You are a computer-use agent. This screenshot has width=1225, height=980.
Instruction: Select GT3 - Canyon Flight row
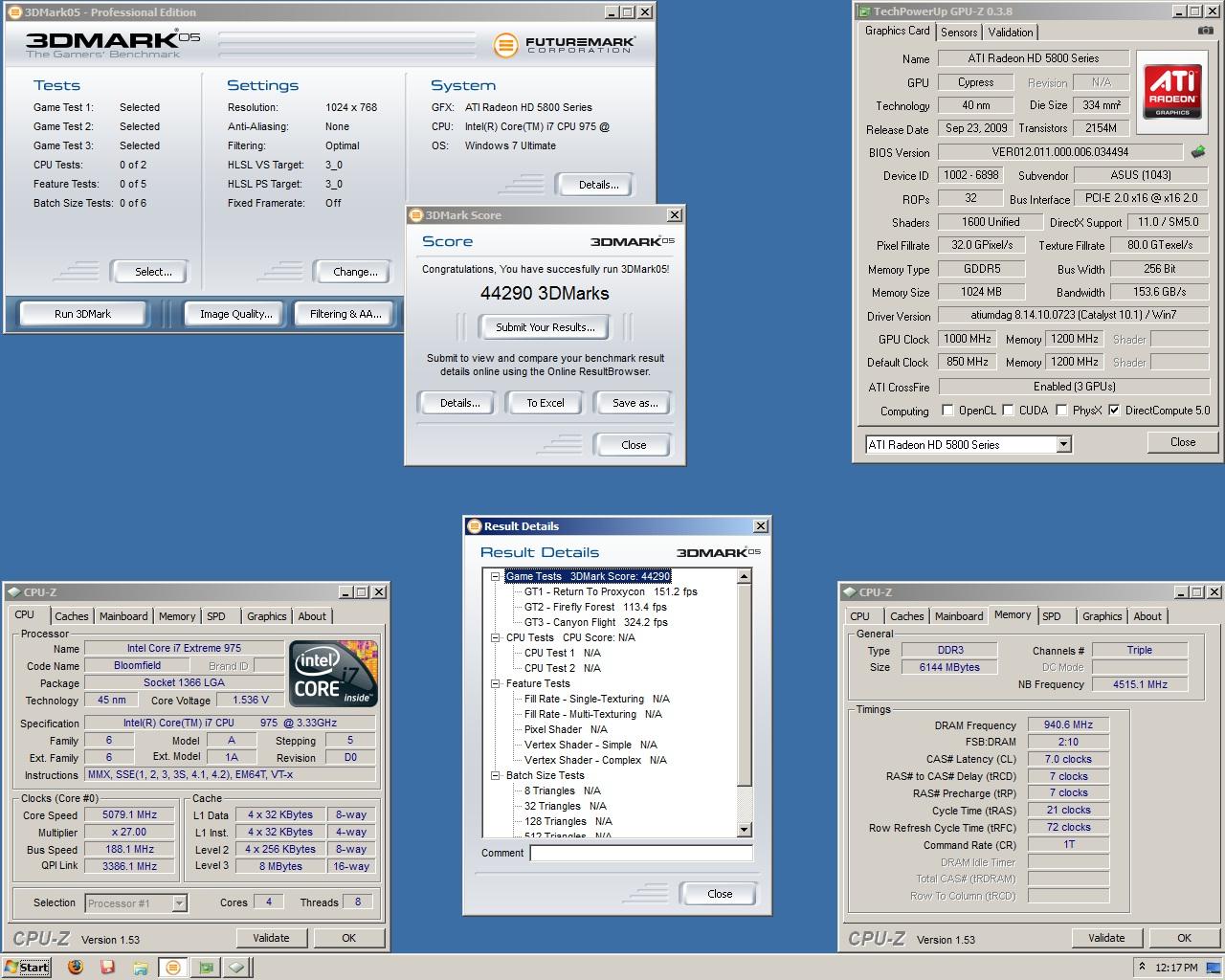(x=595, y=622)
